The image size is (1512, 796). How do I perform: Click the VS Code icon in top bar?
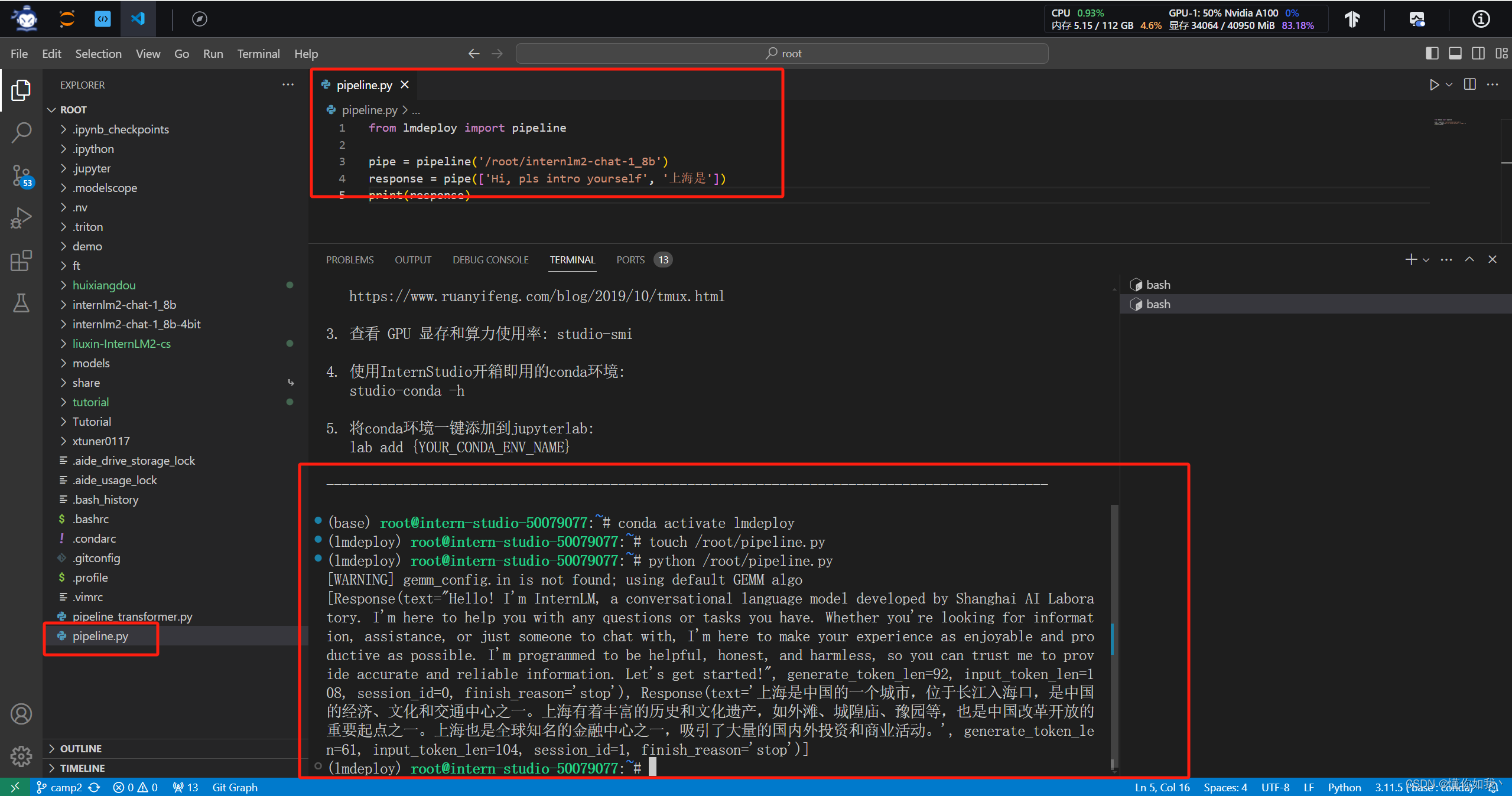point(138,19)
